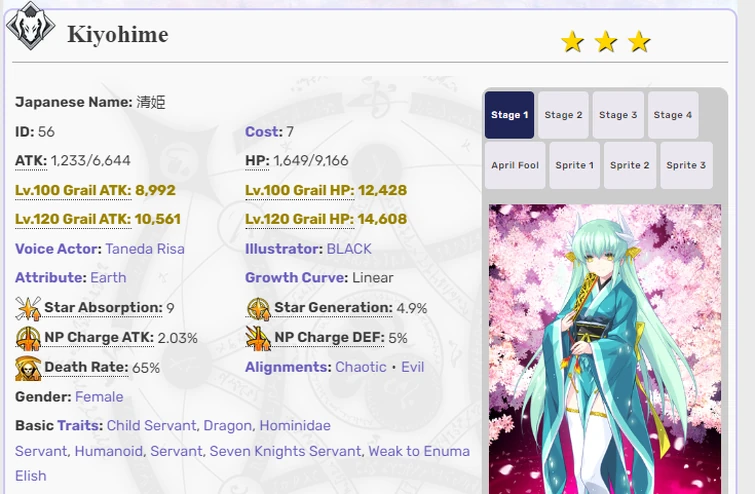This screenshot has width=755, height=494.
Task: Open the Hominidae Servant trait link
Action: 295,426
